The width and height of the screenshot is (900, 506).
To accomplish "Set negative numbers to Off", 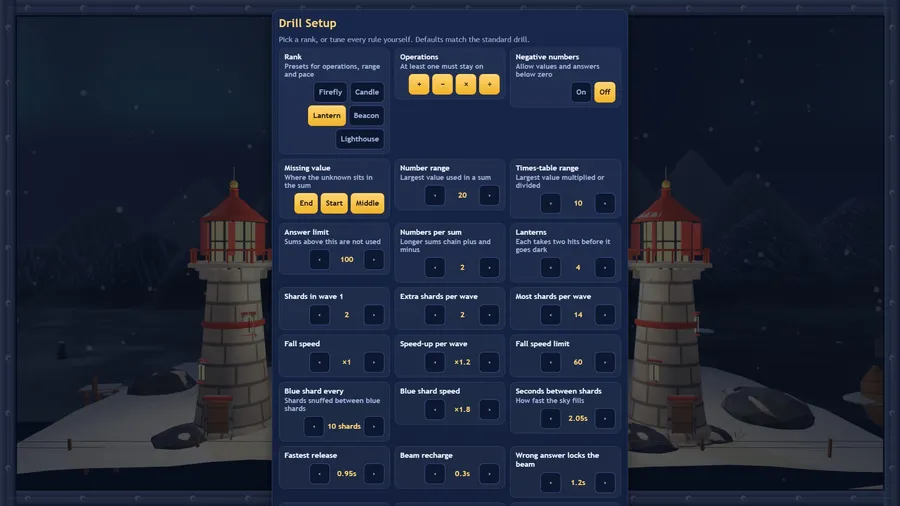I will tap(605, 92).
